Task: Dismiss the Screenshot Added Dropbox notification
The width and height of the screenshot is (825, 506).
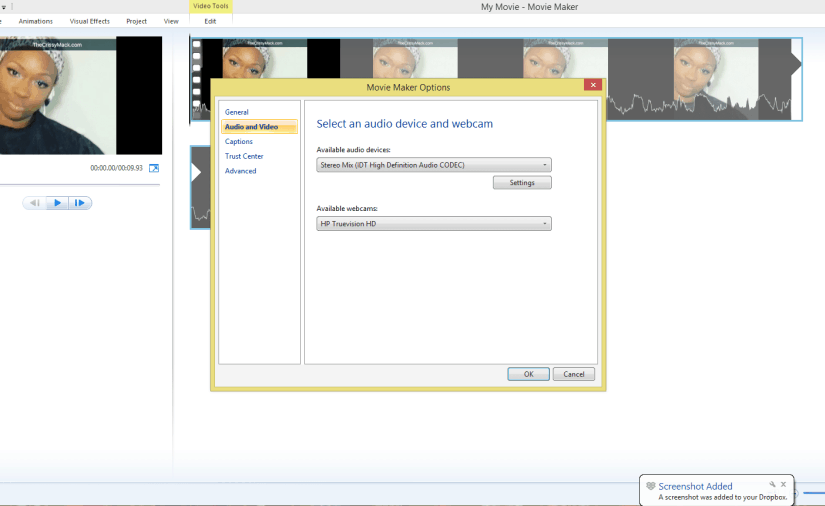Action: click(783, 484)
